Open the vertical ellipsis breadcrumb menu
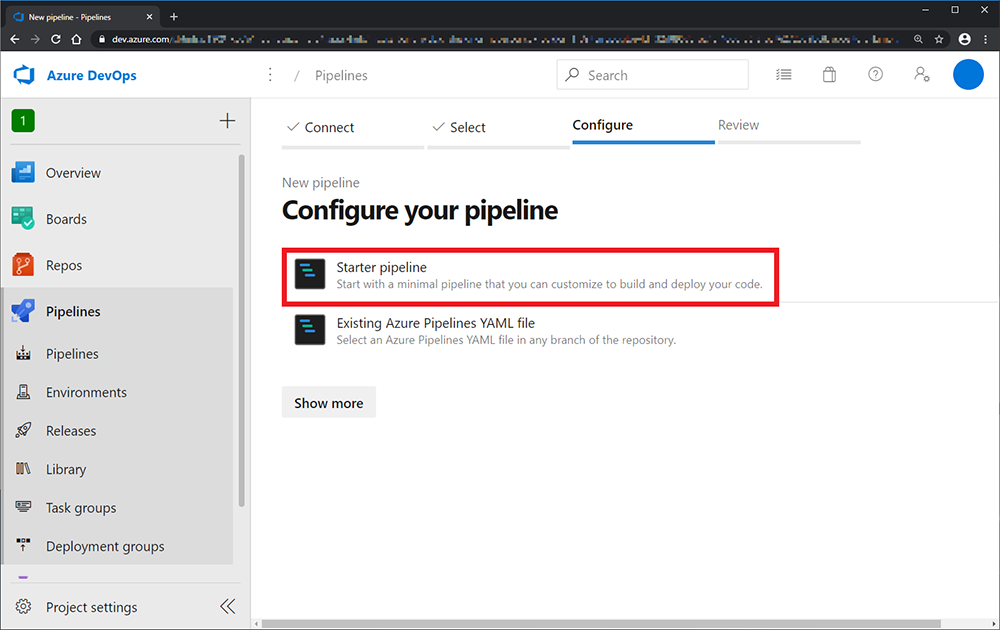 tap(270, 75)
